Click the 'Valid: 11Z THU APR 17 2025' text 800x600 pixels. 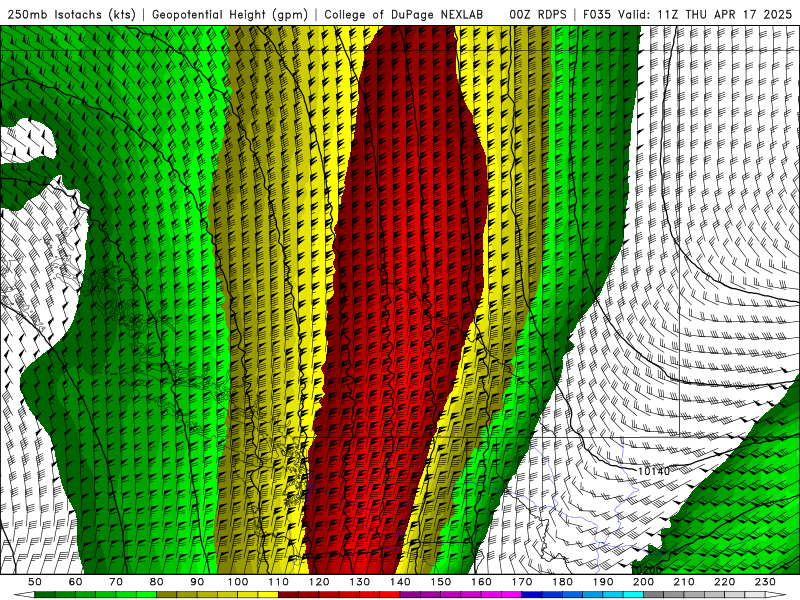705,14
